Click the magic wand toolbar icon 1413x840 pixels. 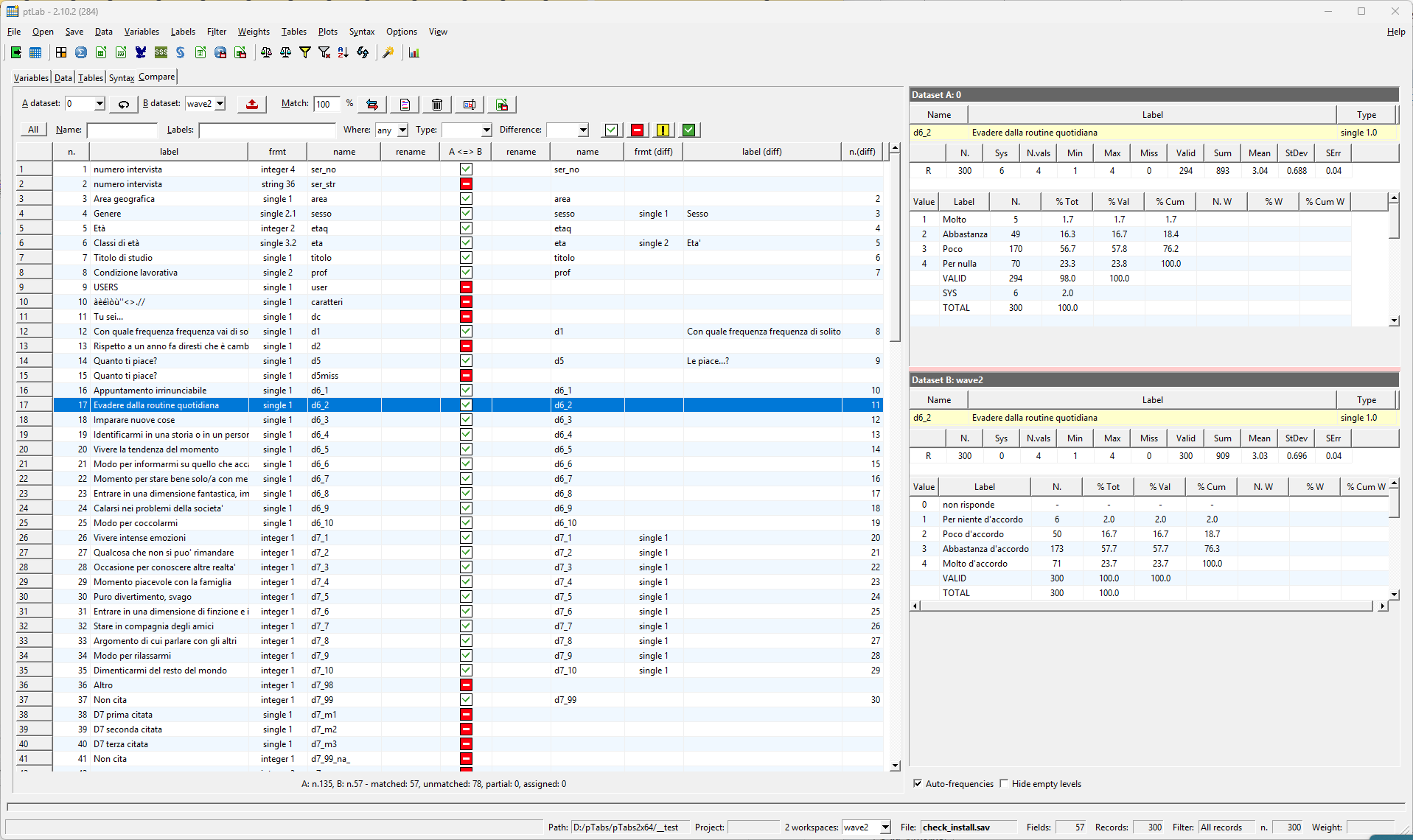pos(388,52)
